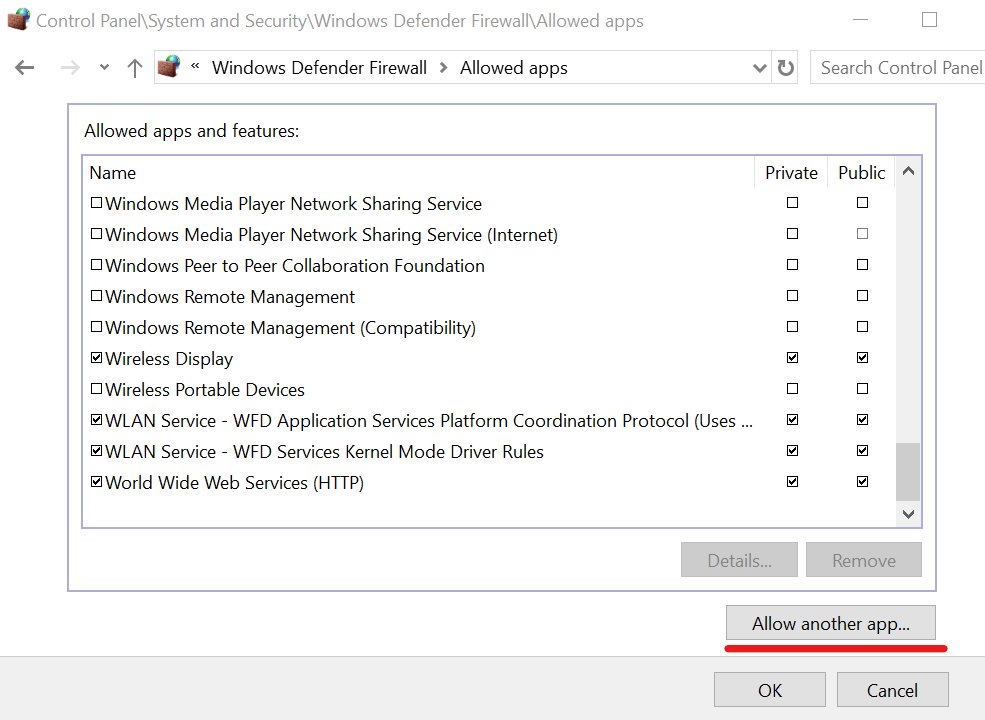Uncheck Private for WLAN Service Kernel Mode rules
Screen dimensions: 985x720
pyautogui.click(x=792, y=450)
